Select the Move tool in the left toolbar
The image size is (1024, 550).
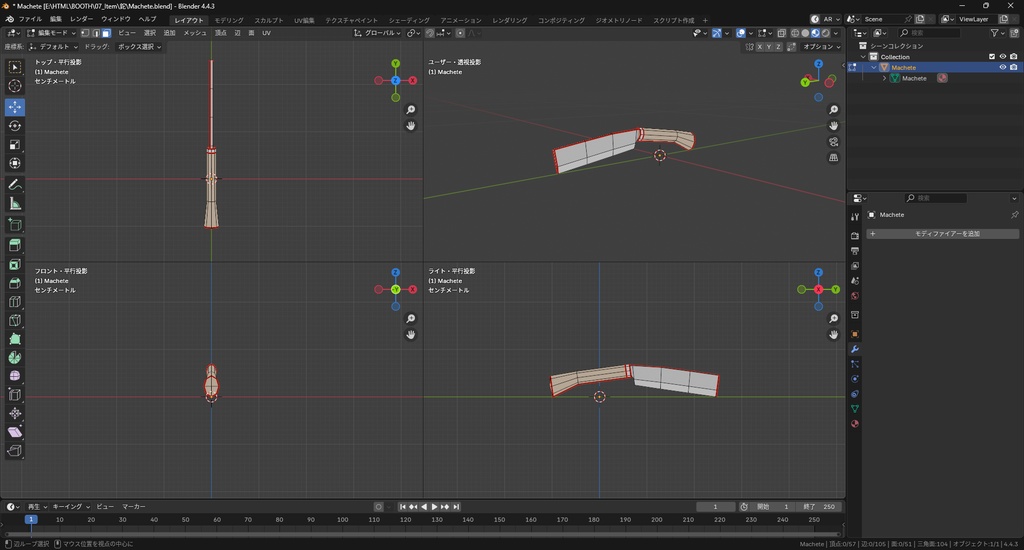pos(14,106)
